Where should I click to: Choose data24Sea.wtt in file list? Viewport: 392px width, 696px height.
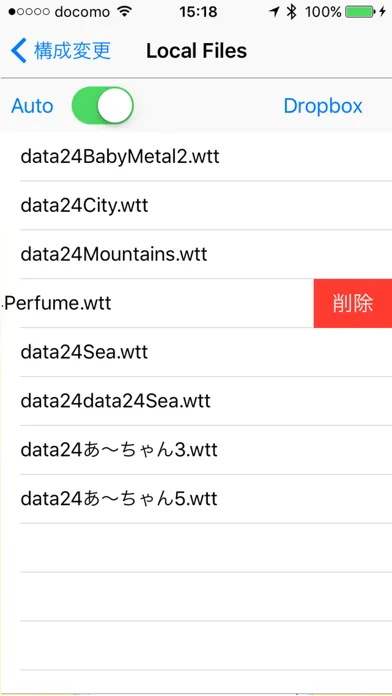[x=196, y=352]
